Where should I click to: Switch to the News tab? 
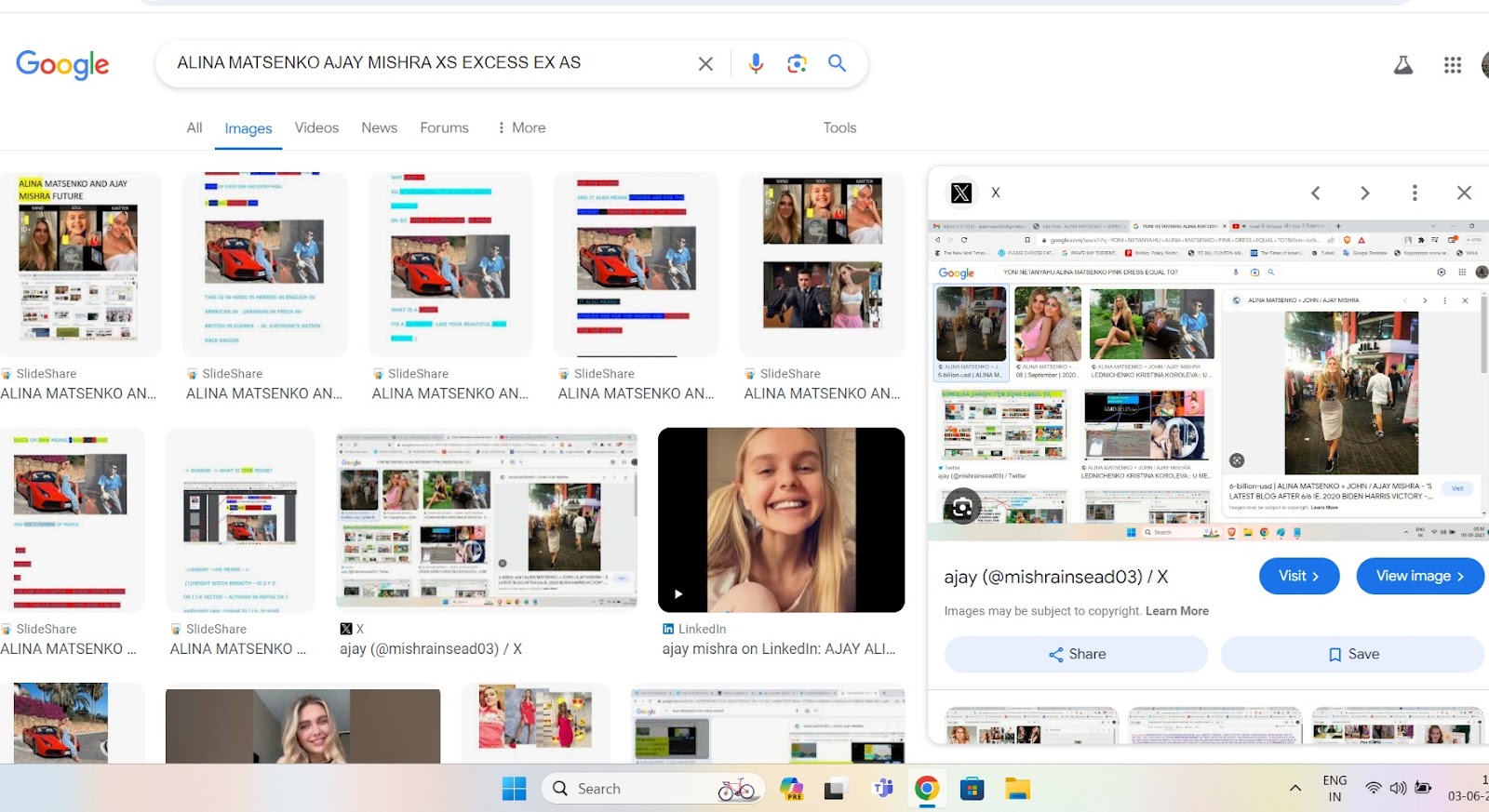tap(379, 127)
